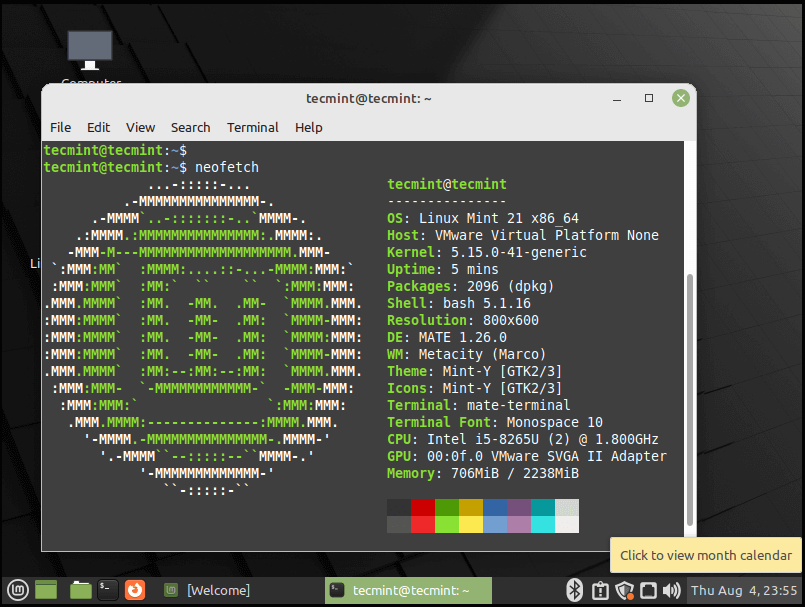Open the Edit menu
Screen dimensions: 805x607
click(98, 127)
